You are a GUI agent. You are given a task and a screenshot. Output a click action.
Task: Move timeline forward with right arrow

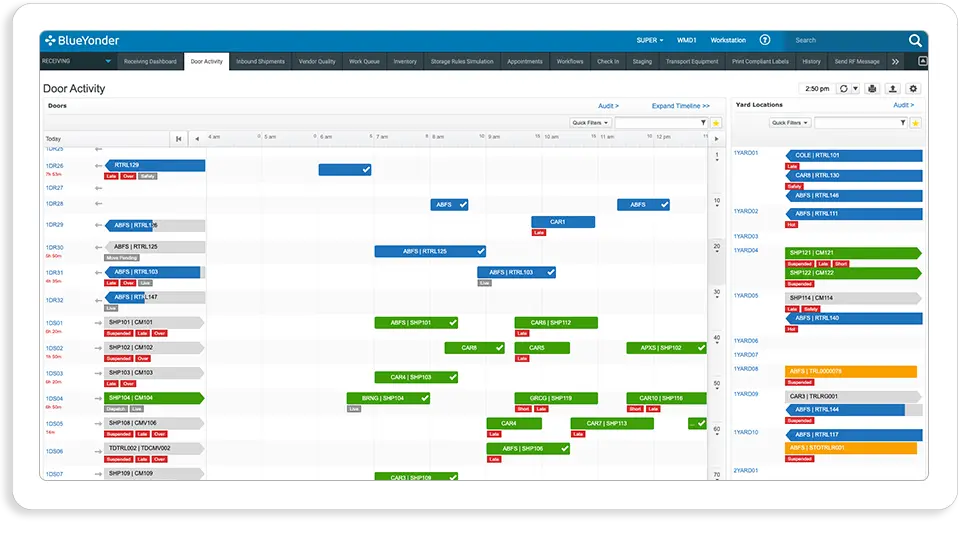(x=716, y=139)
